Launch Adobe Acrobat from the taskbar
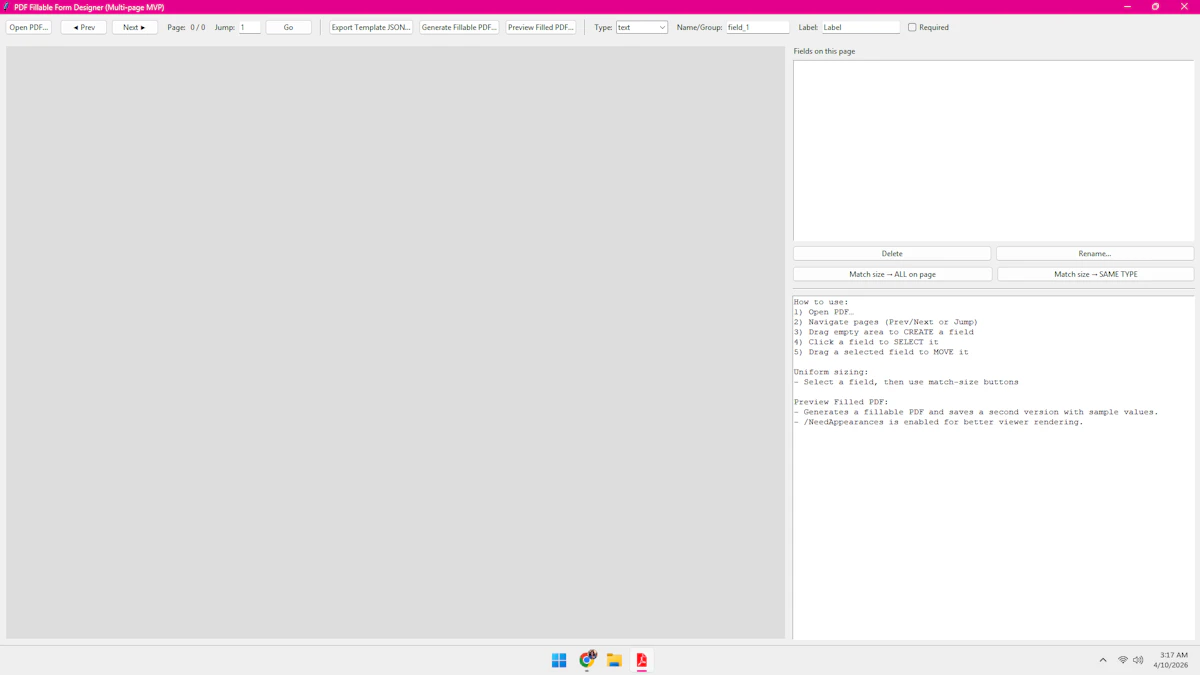 point(640,660)
